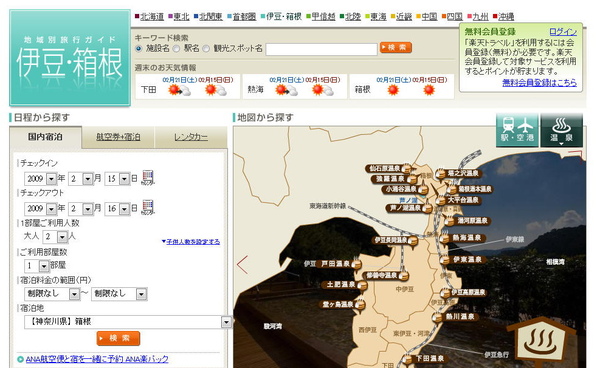600x368 pixels.
Task: Click the keyword search text field
Action: tap(321, 49)
